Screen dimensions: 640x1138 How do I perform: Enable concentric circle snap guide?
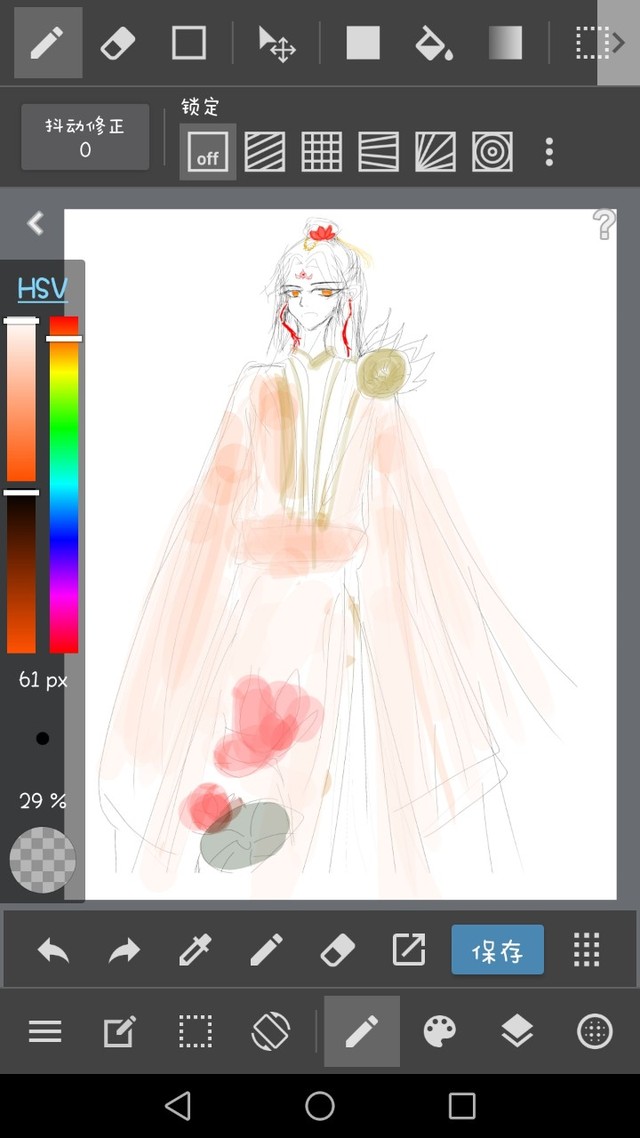[x=492, y=152]
